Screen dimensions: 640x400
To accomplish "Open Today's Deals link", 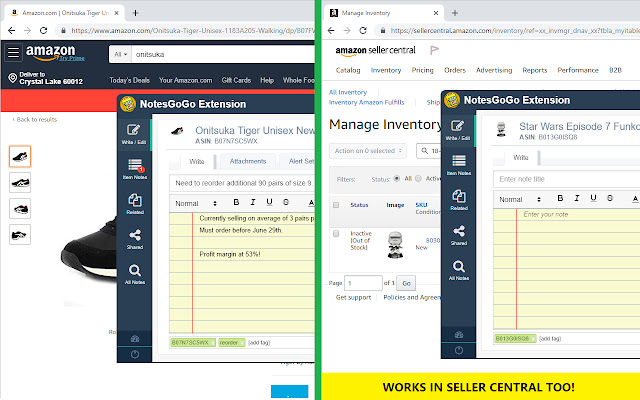I will 129,80.
